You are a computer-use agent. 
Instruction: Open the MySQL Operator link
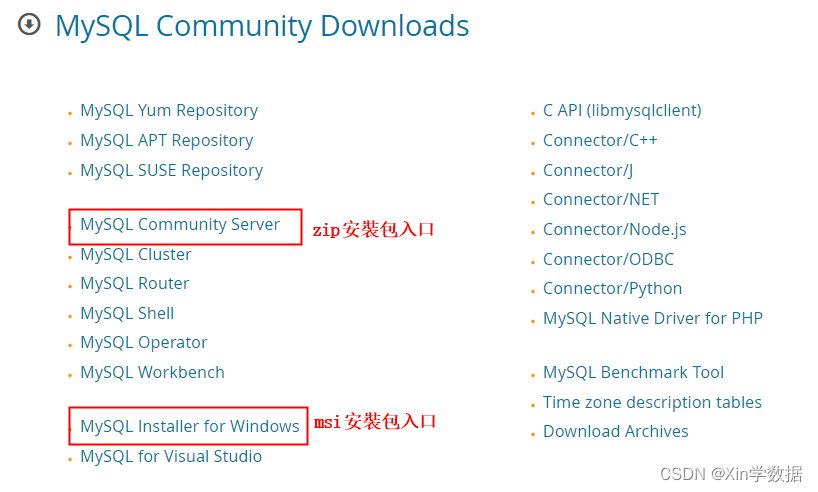143,343
